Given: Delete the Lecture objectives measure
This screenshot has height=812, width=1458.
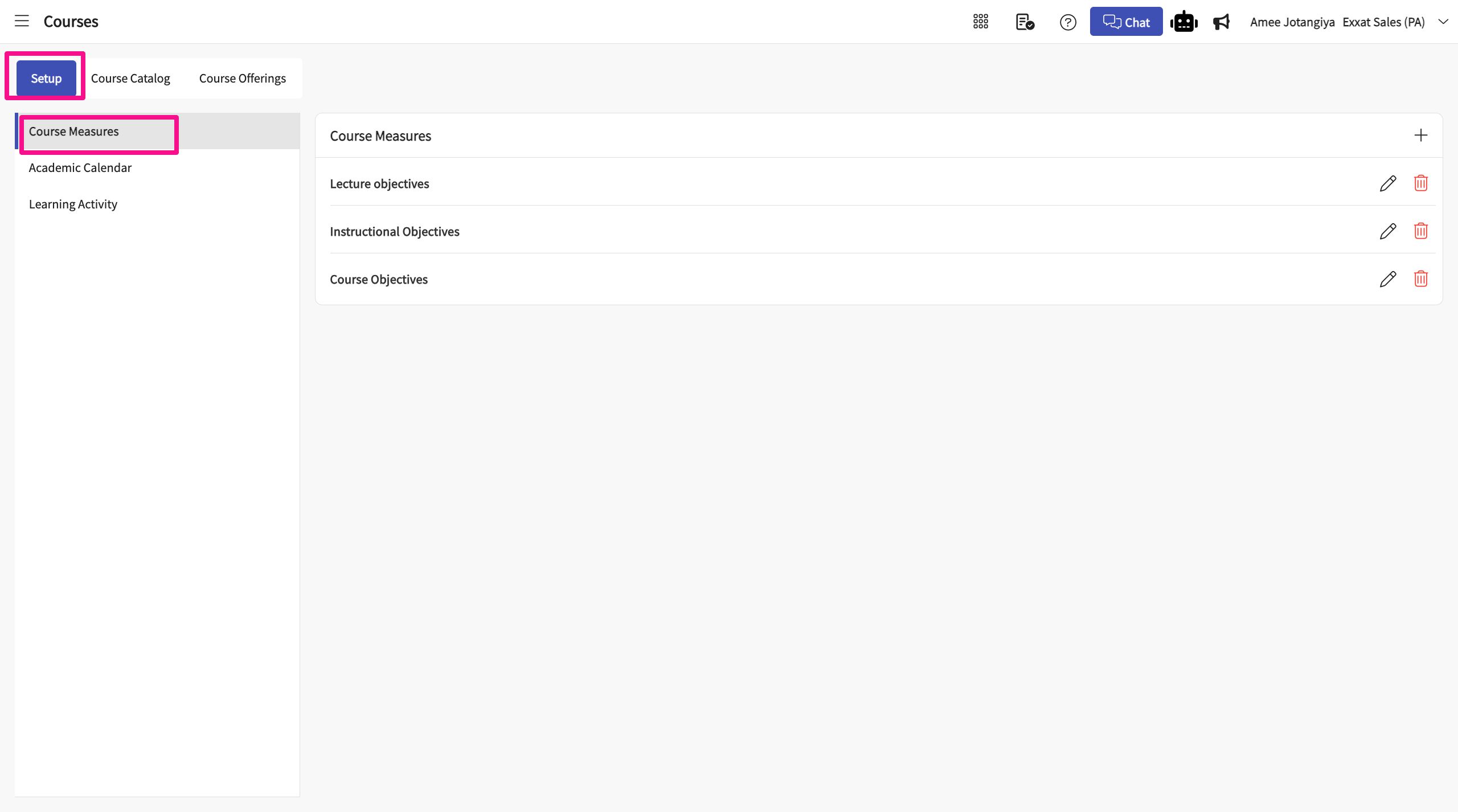Looking at the screenshot, I should point(1420,183).
